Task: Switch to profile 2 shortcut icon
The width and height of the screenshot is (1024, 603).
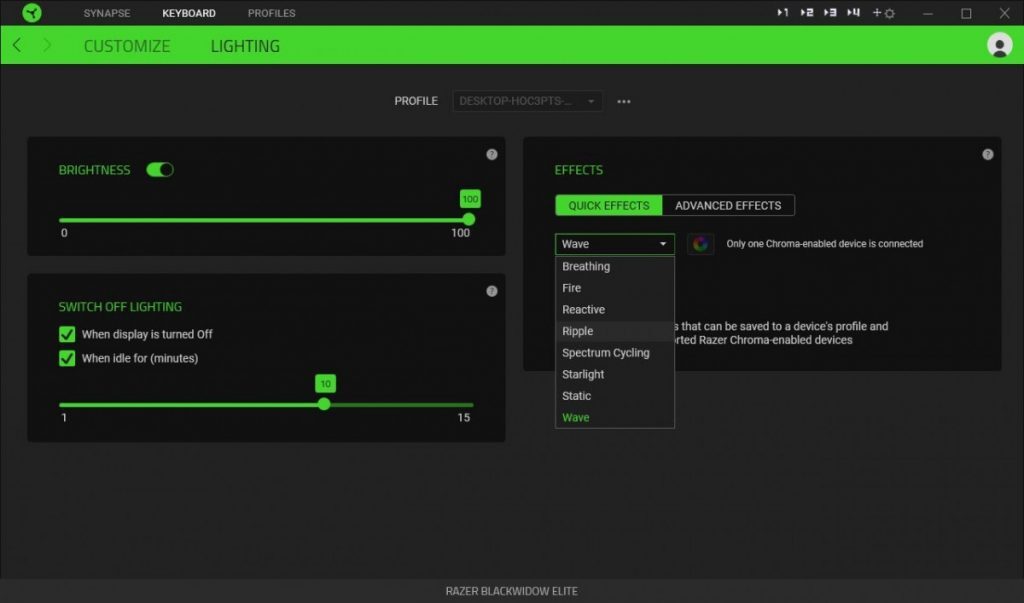Action: [x=807, y=12]
